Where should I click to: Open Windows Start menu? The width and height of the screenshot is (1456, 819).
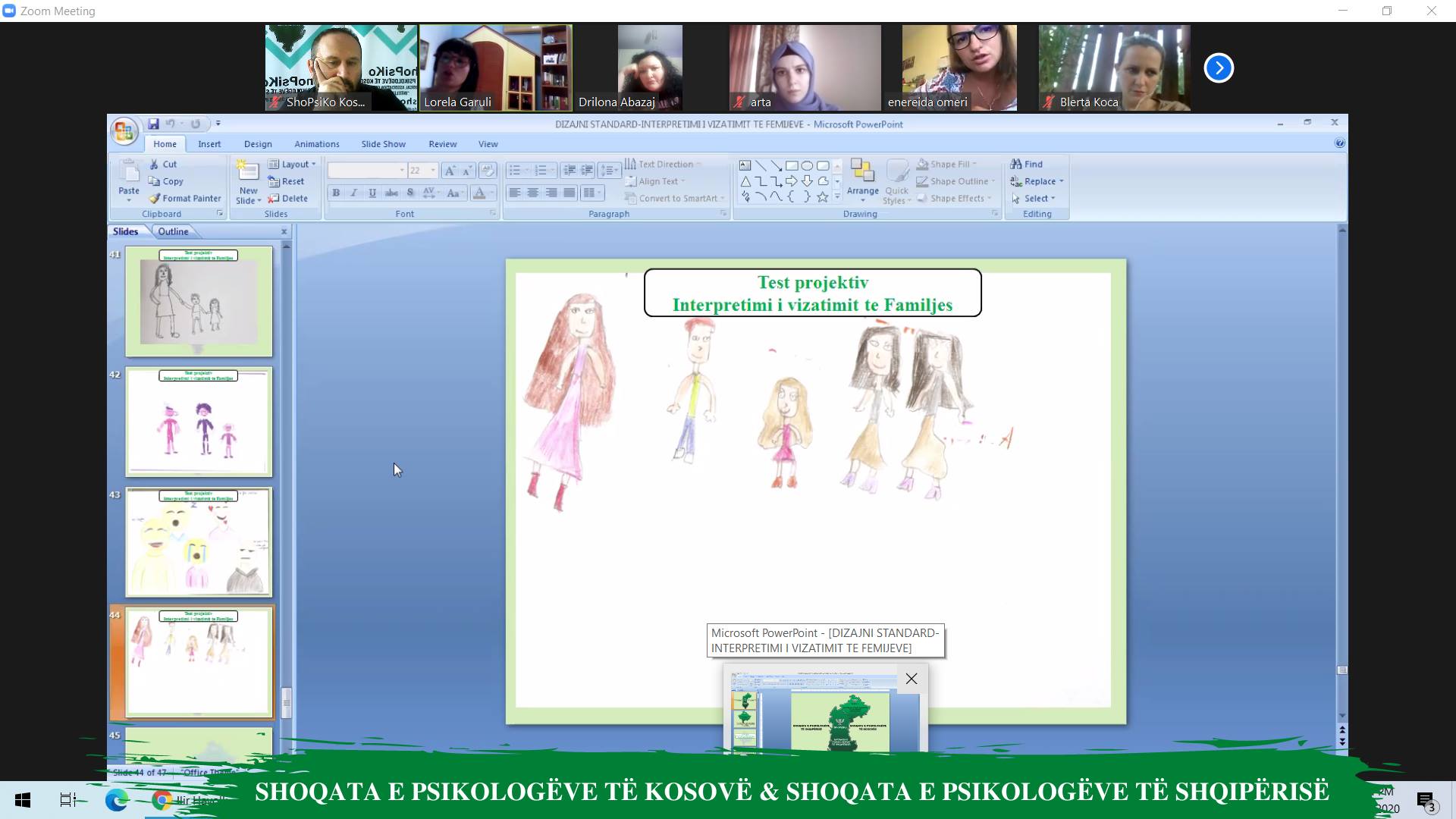pyautogui.click(x=23, y=800)
